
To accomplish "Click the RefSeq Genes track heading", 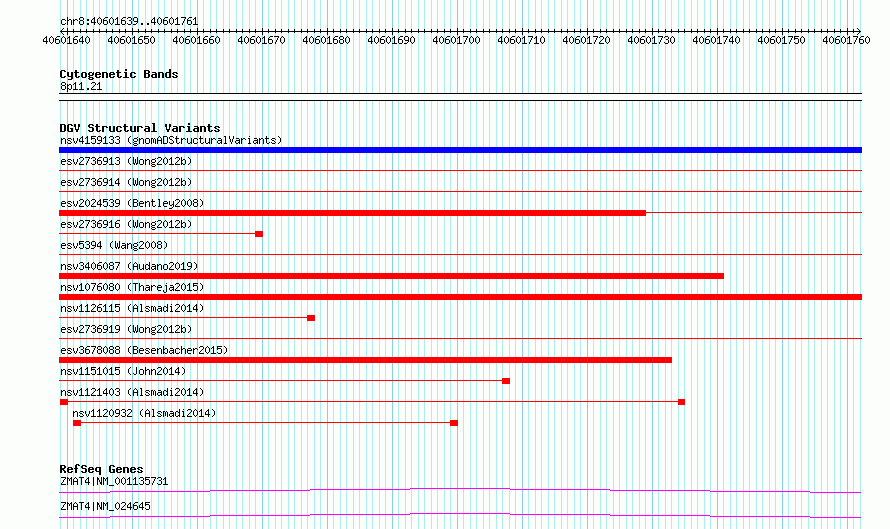I will click(102, 469).
